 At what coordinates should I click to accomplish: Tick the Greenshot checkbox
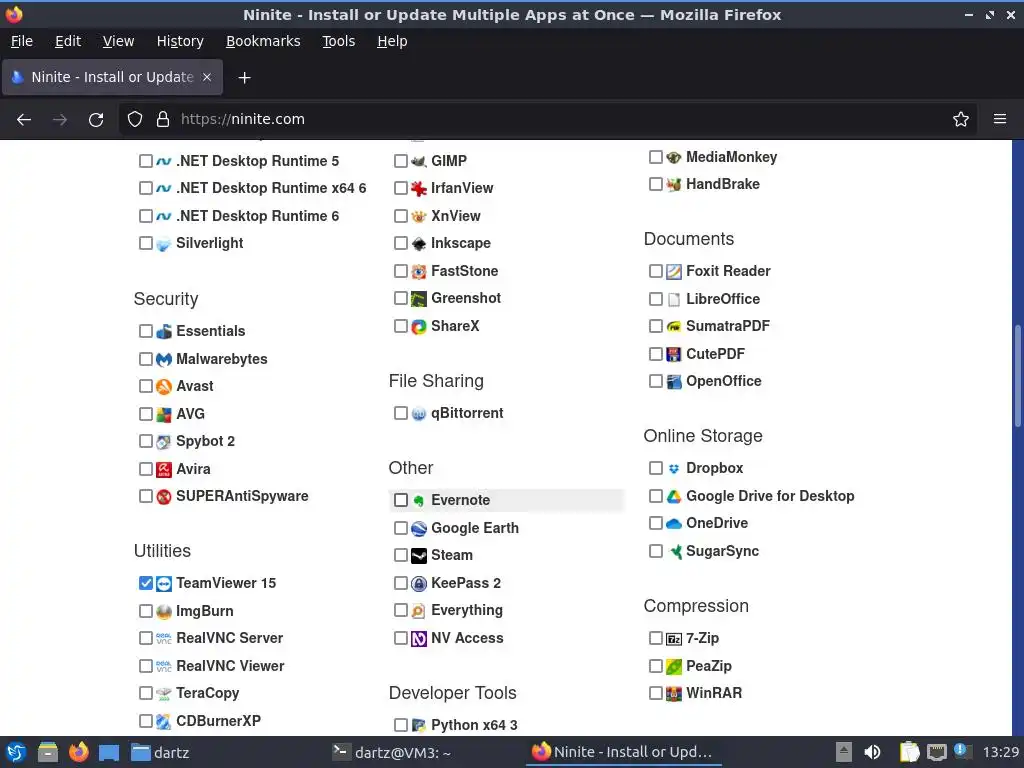pyautogui.click(x=401, y=298)
